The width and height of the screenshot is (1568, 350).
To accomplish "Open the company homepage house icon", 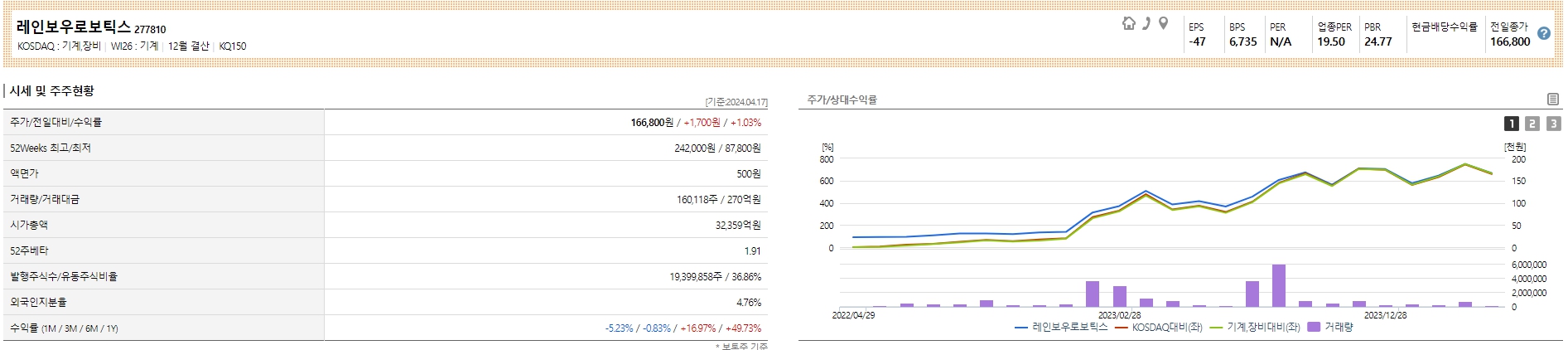I will pyautogui.click(x=1128, y=23).
